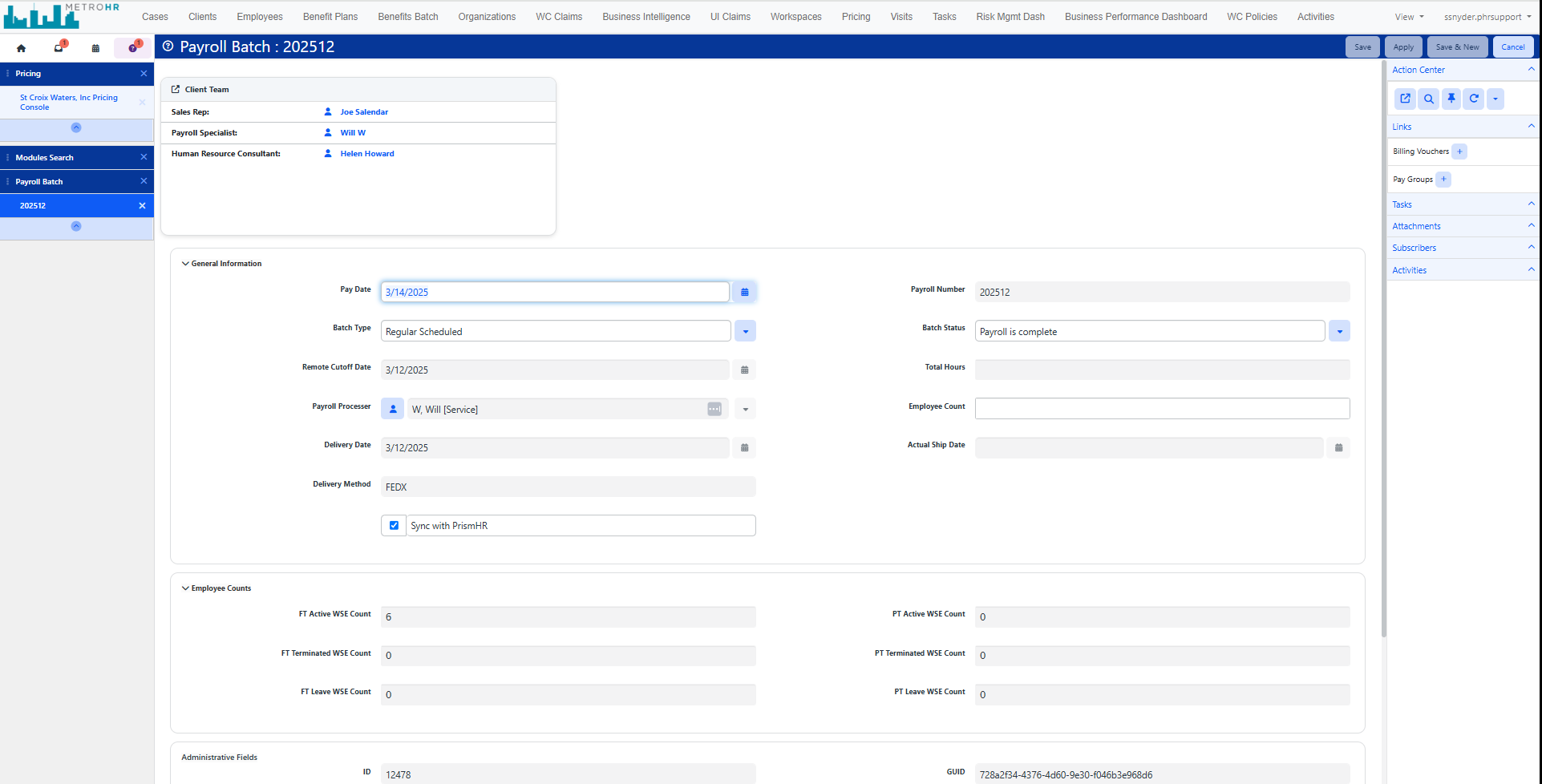Select the Payroll Processer person icon

[x=392, y=408]
